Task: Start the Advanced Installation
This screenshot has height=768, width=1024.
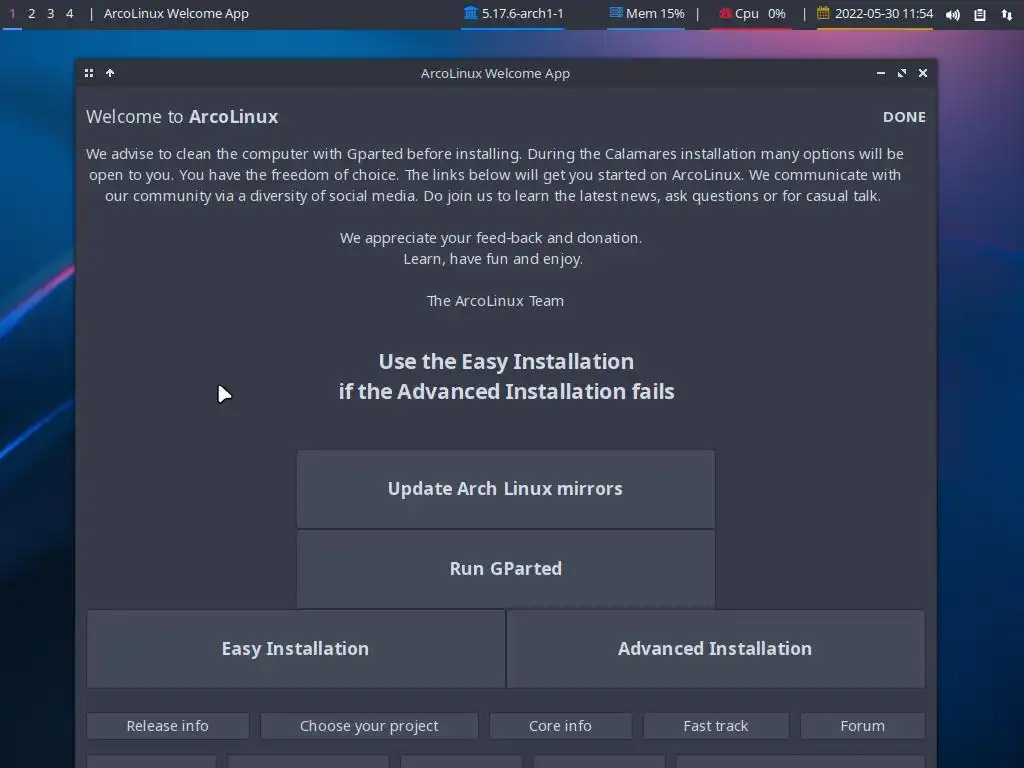Action: [716, 649]
